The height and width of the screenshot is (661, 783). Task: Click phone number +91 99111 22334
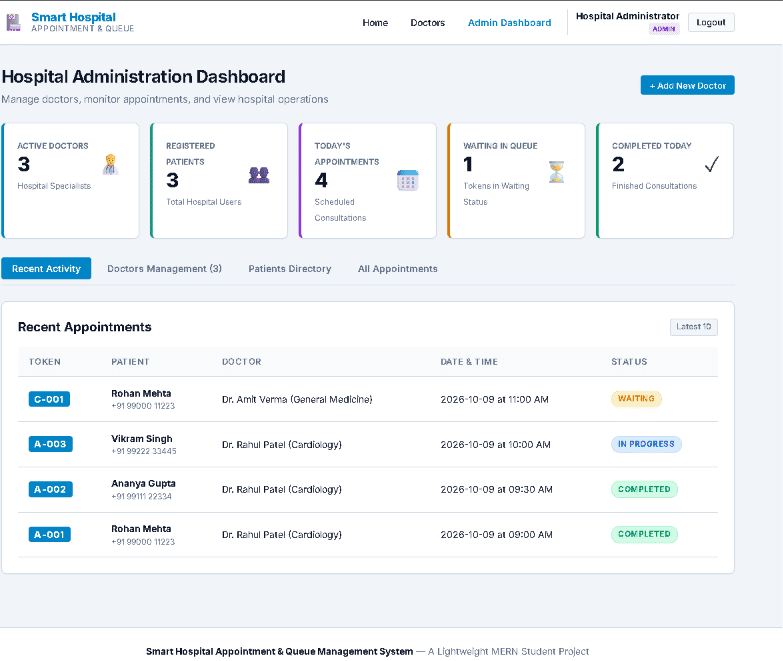[141, 496]
